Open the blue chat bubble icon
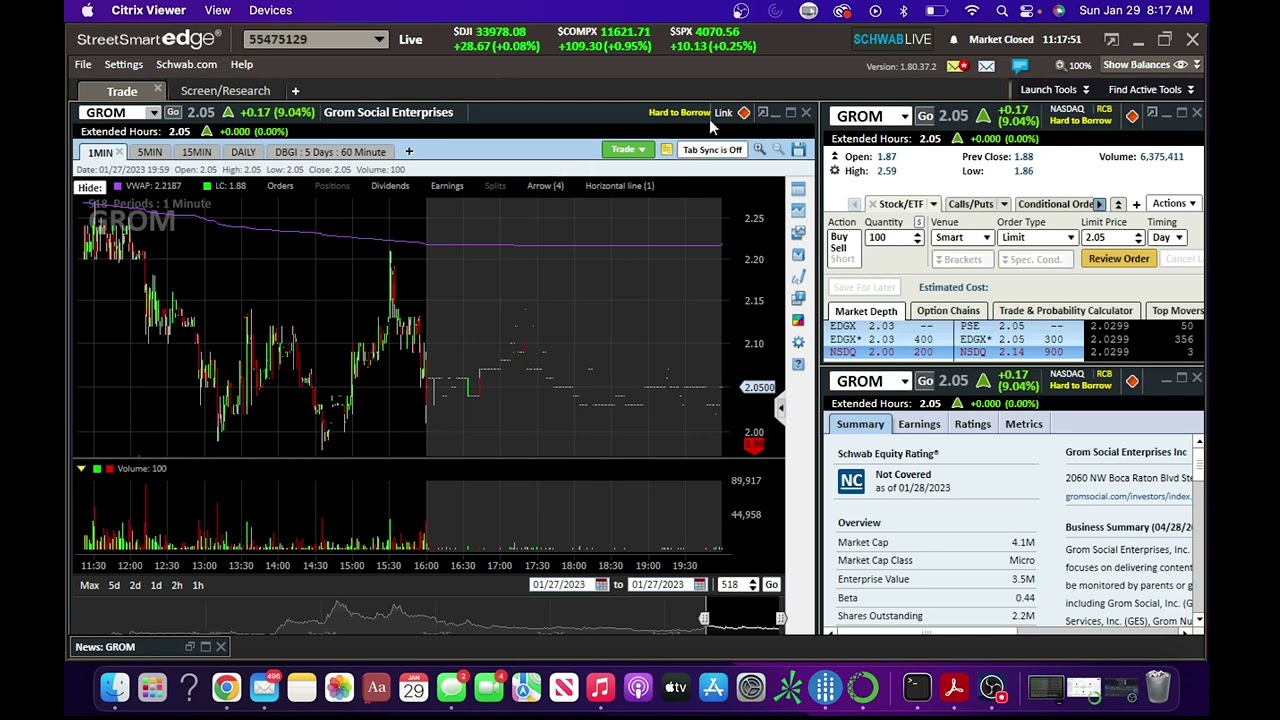 pos(1020,66)
